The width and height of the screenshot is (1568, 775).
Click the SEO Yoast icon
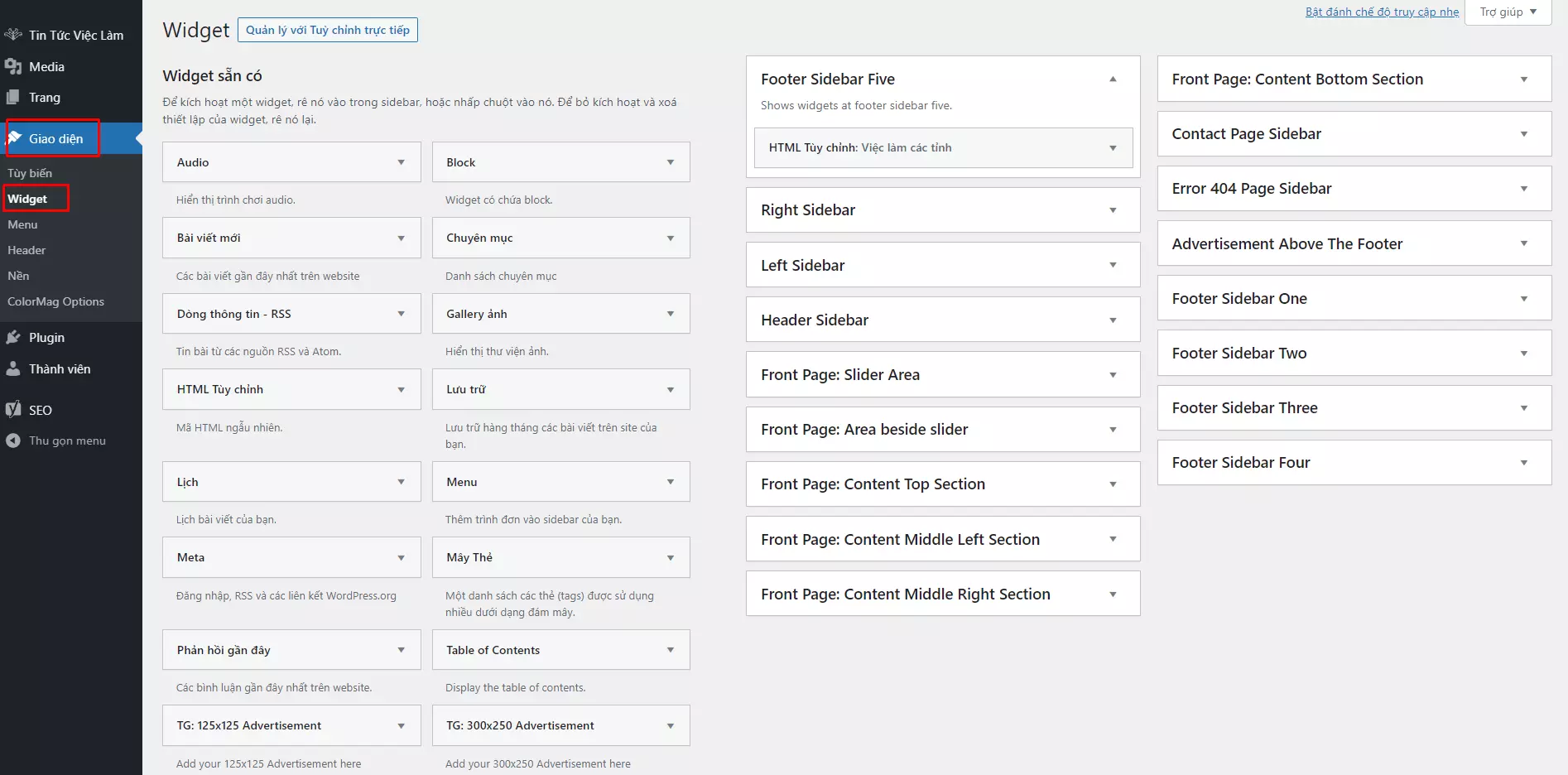pos(13,409)
